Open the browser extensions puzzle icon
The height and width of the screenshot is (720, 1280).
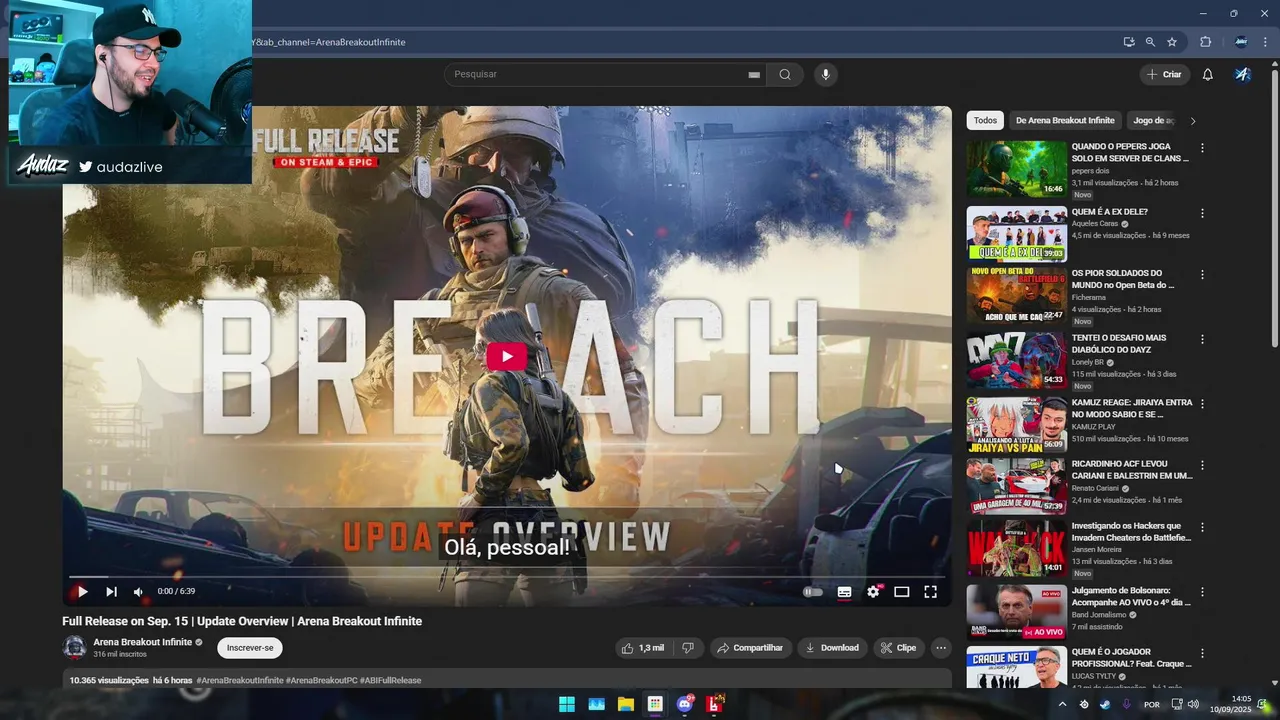click(x=1205, y=42)
